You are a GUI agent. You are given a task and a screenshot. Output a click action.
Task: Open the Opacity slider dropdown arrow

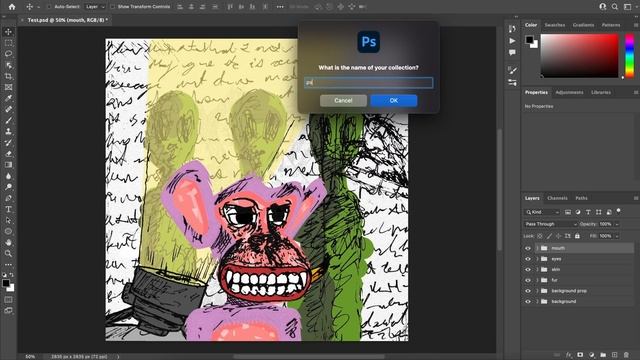click(x=617, y=224)
